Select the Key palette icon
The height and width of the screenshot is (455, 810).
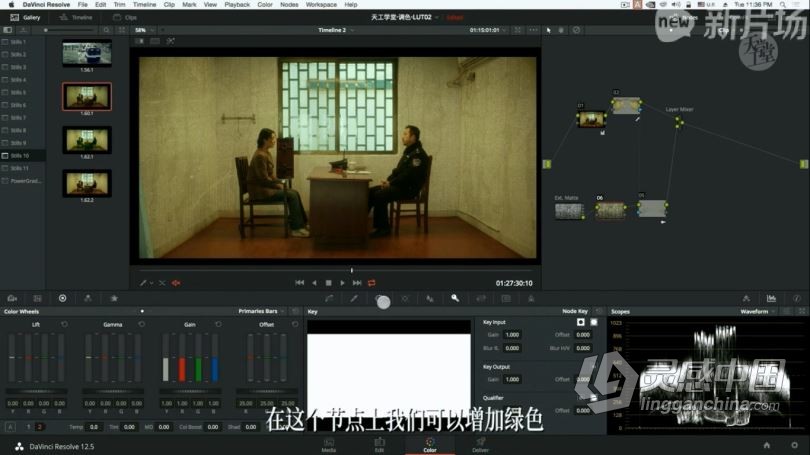click(x=455, y=299)
